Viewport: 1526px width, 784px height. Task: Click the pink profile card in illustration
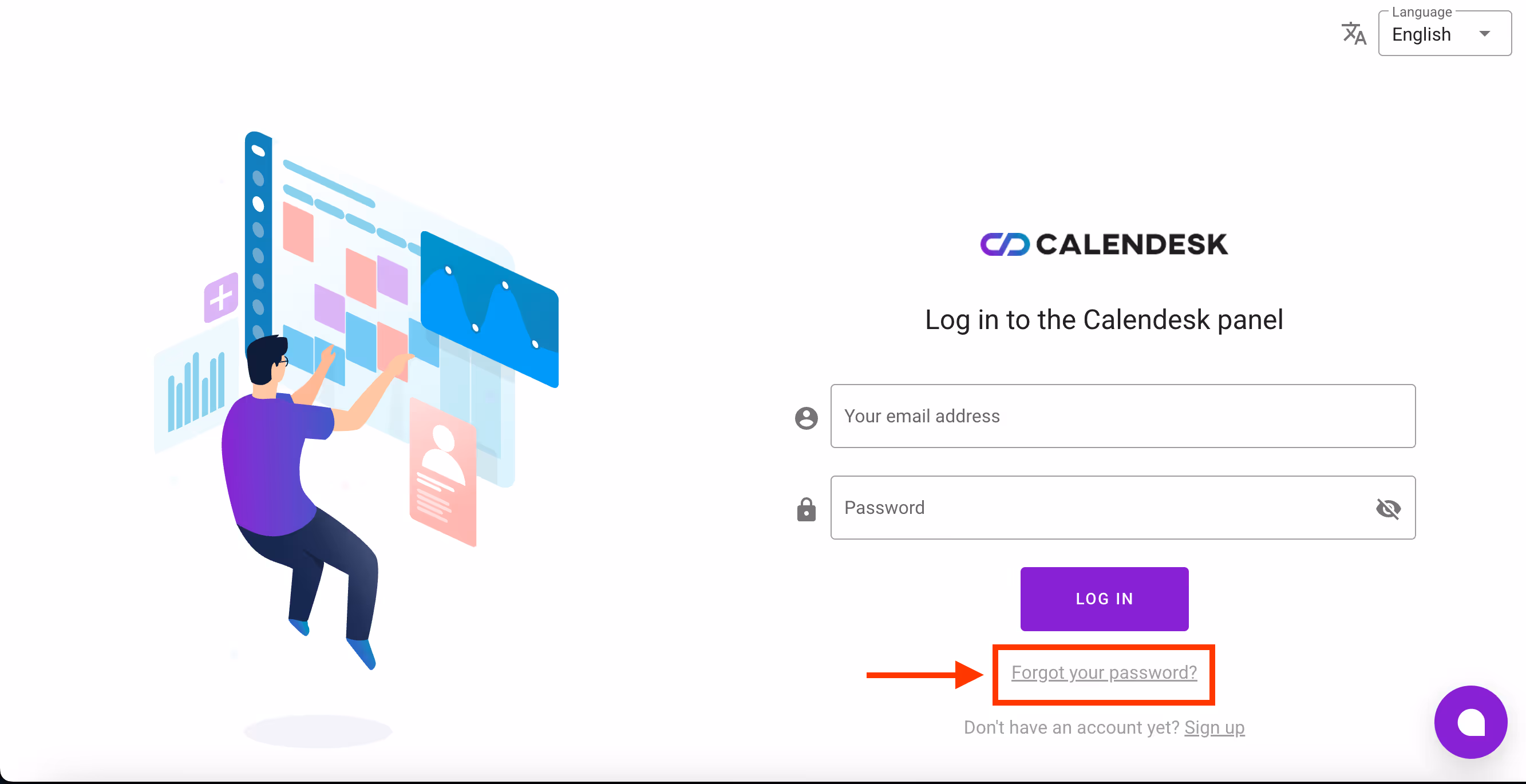point(442,472)
